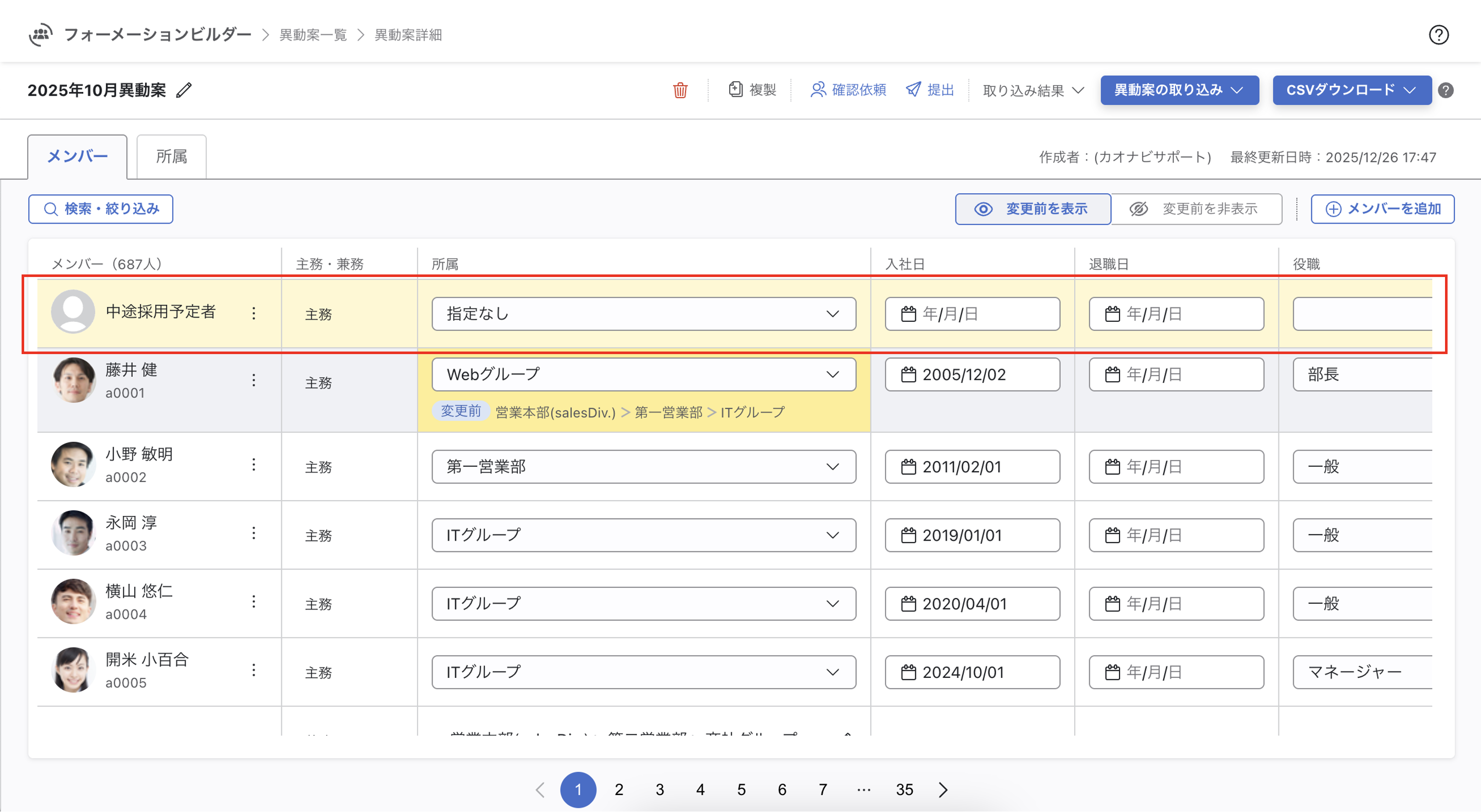Screen dimensions: 1481x812
Task: Click the pencil icon beside 2025年10月異動案
Action: pyautogui.click(x=184, y=90)
